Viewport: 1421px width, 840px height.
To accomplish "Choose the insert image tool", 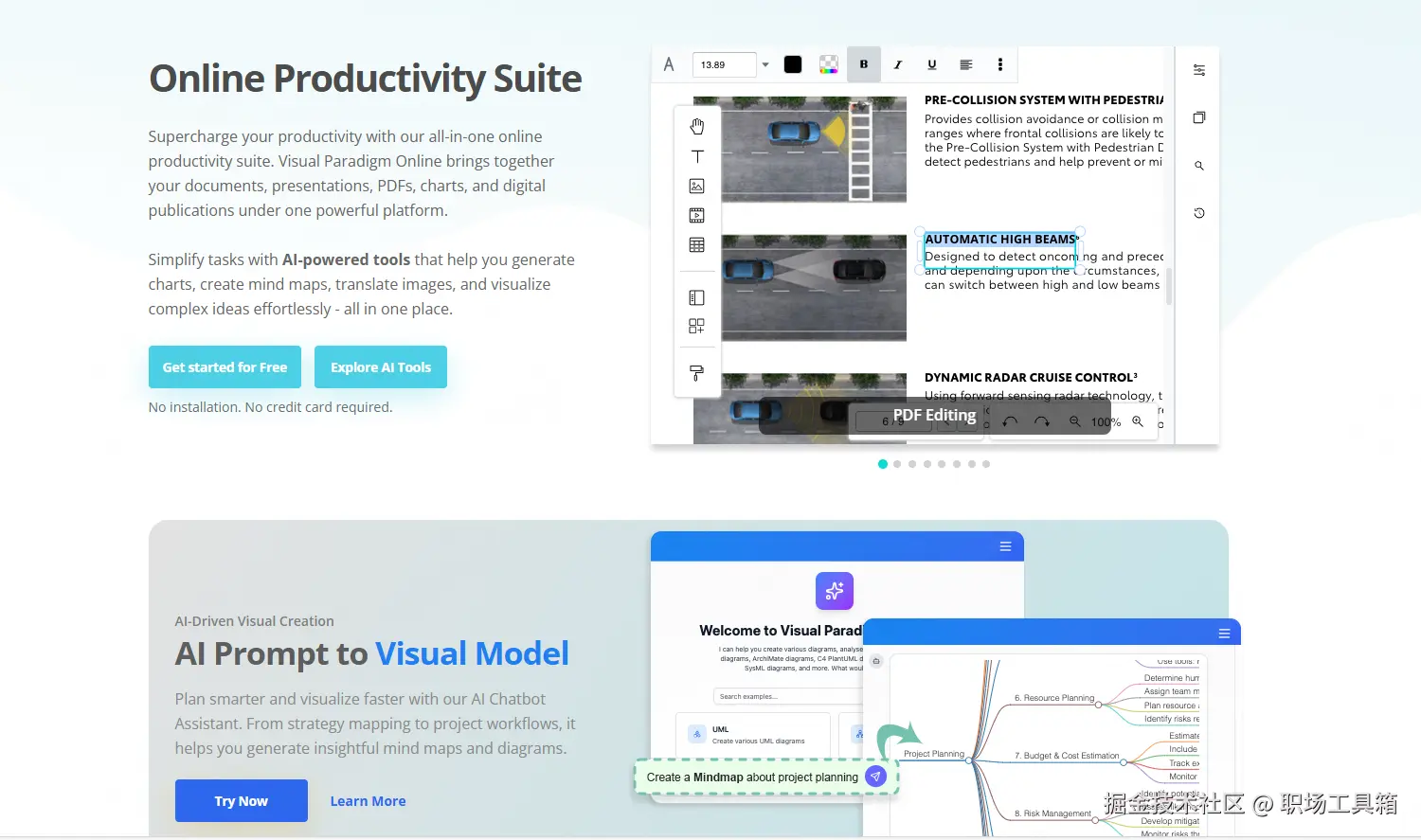I will coord(697,186).
